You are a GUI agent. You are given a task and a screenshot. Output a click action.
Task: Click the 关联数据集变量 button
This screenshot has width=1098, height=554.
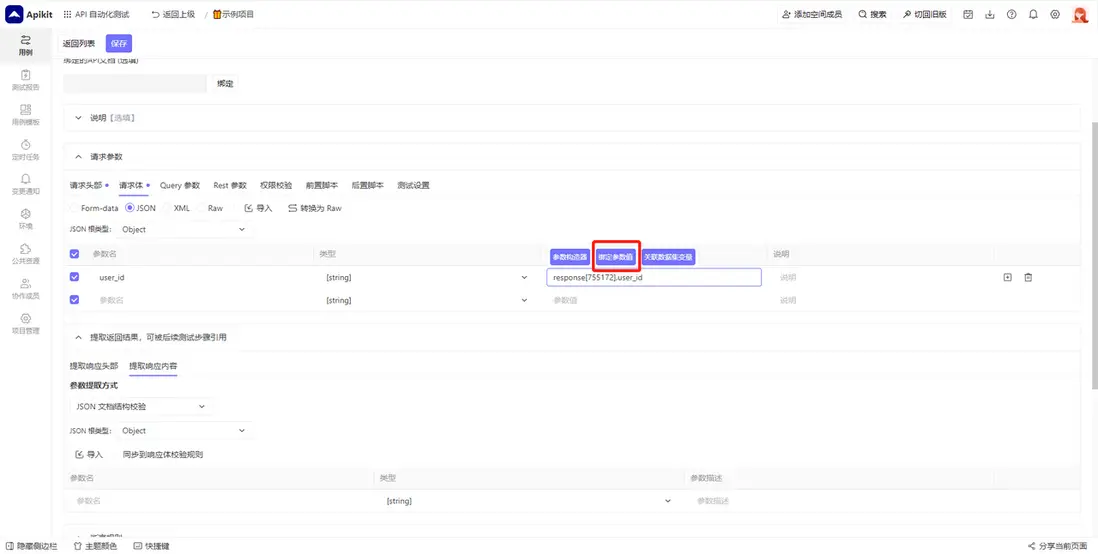point(668,257)
